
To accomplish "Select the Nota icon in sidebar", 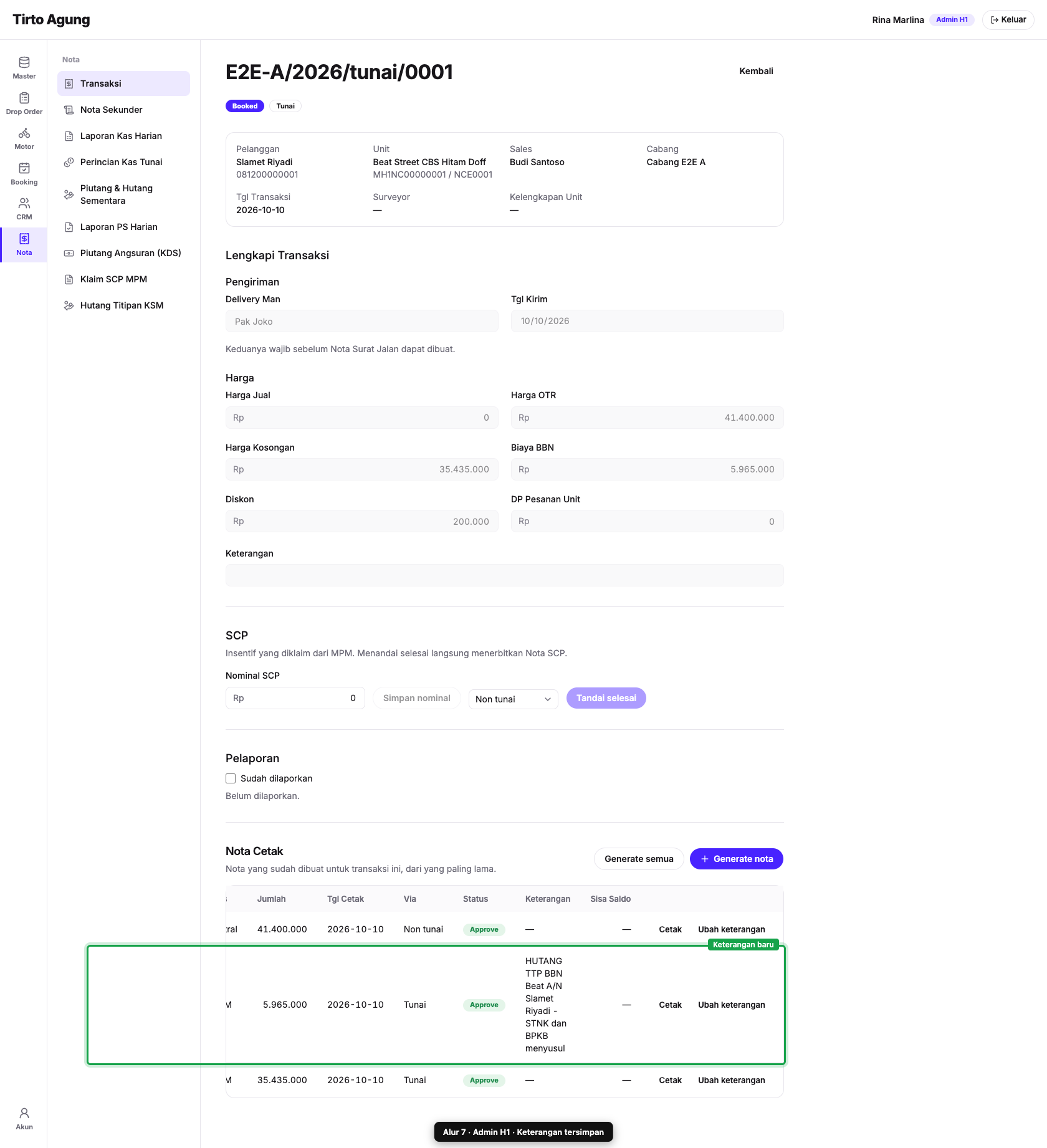I will point(24,239).
